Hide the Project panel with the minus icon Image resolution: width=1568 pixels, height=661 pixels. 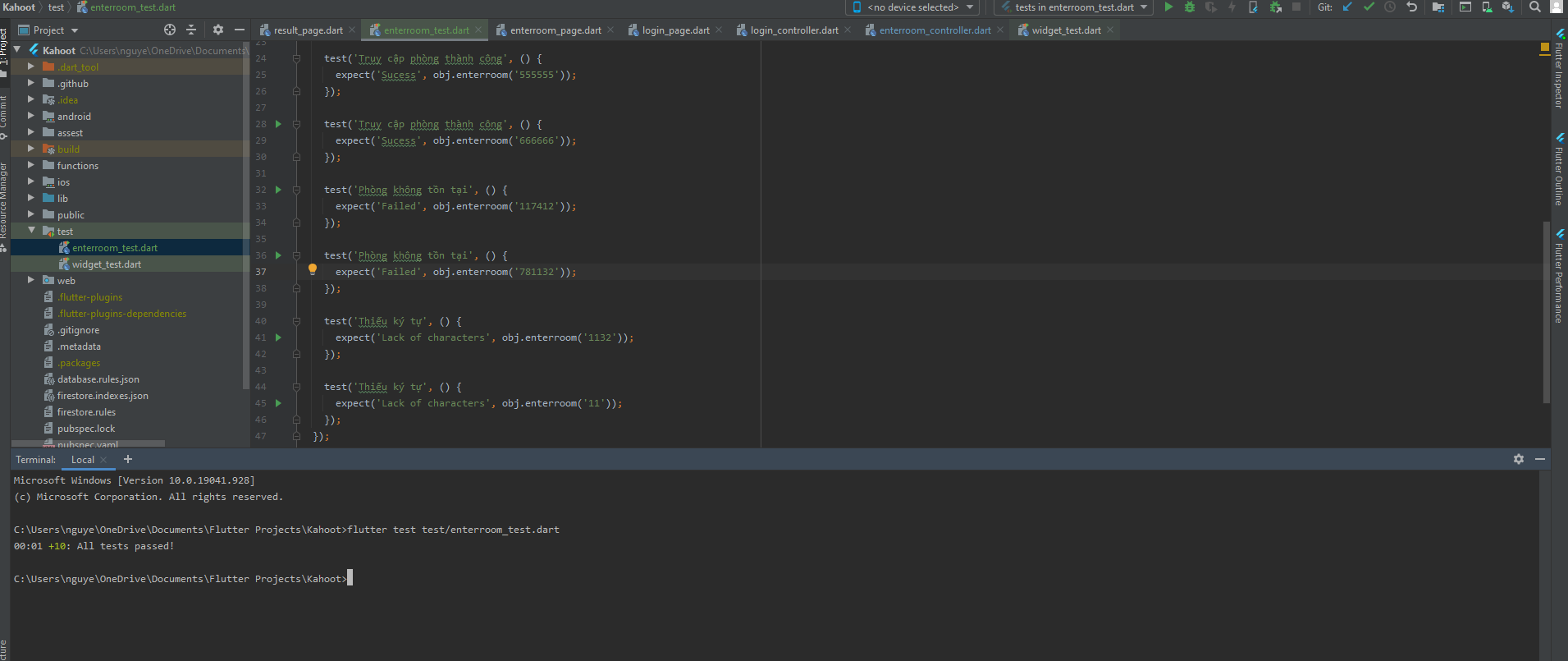point(240,30)
